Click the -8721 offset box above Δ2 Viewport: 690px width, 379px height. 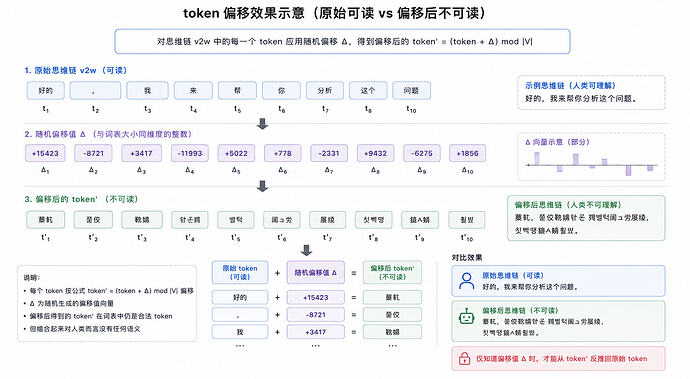pos(93,153)
